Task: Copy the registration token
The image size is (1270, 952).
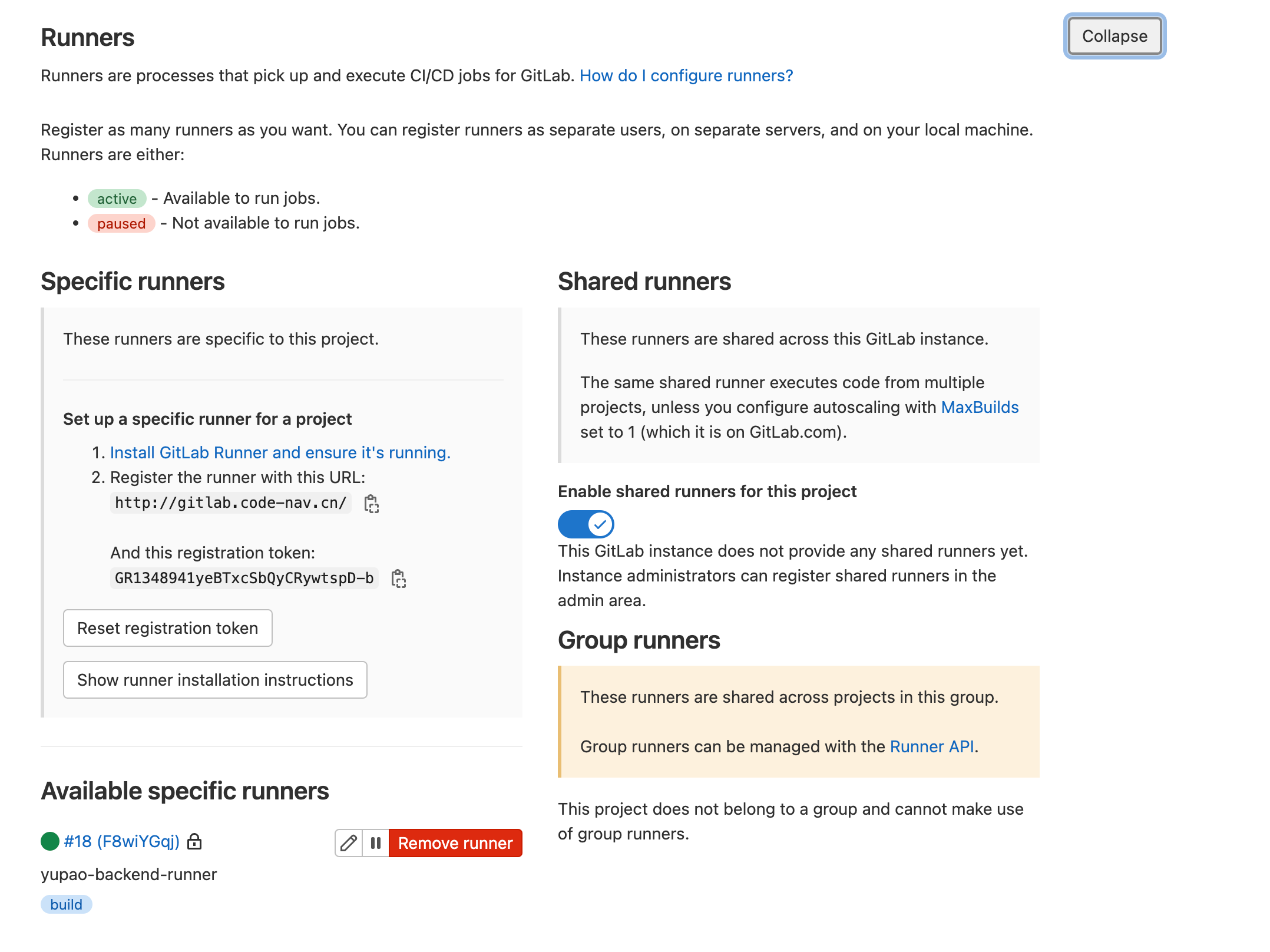Action: point(399,579)
